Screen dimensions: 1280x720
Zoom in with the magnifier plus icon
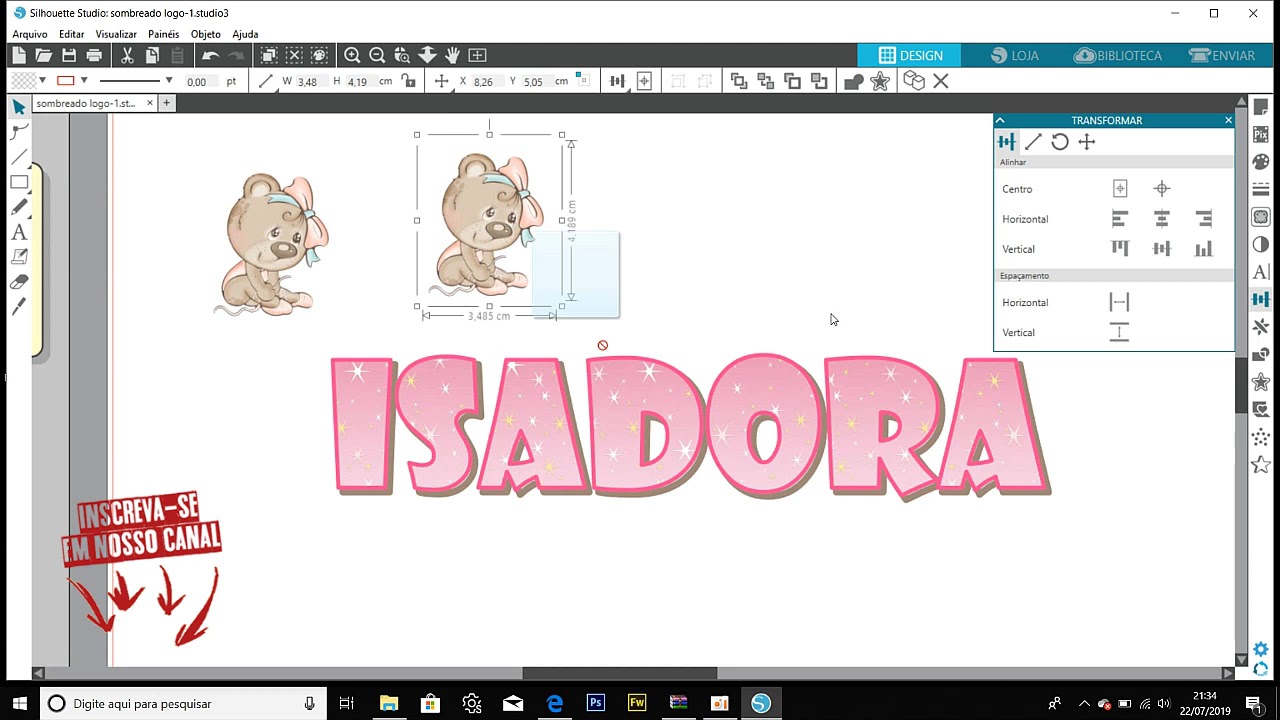tap(352, 56)
